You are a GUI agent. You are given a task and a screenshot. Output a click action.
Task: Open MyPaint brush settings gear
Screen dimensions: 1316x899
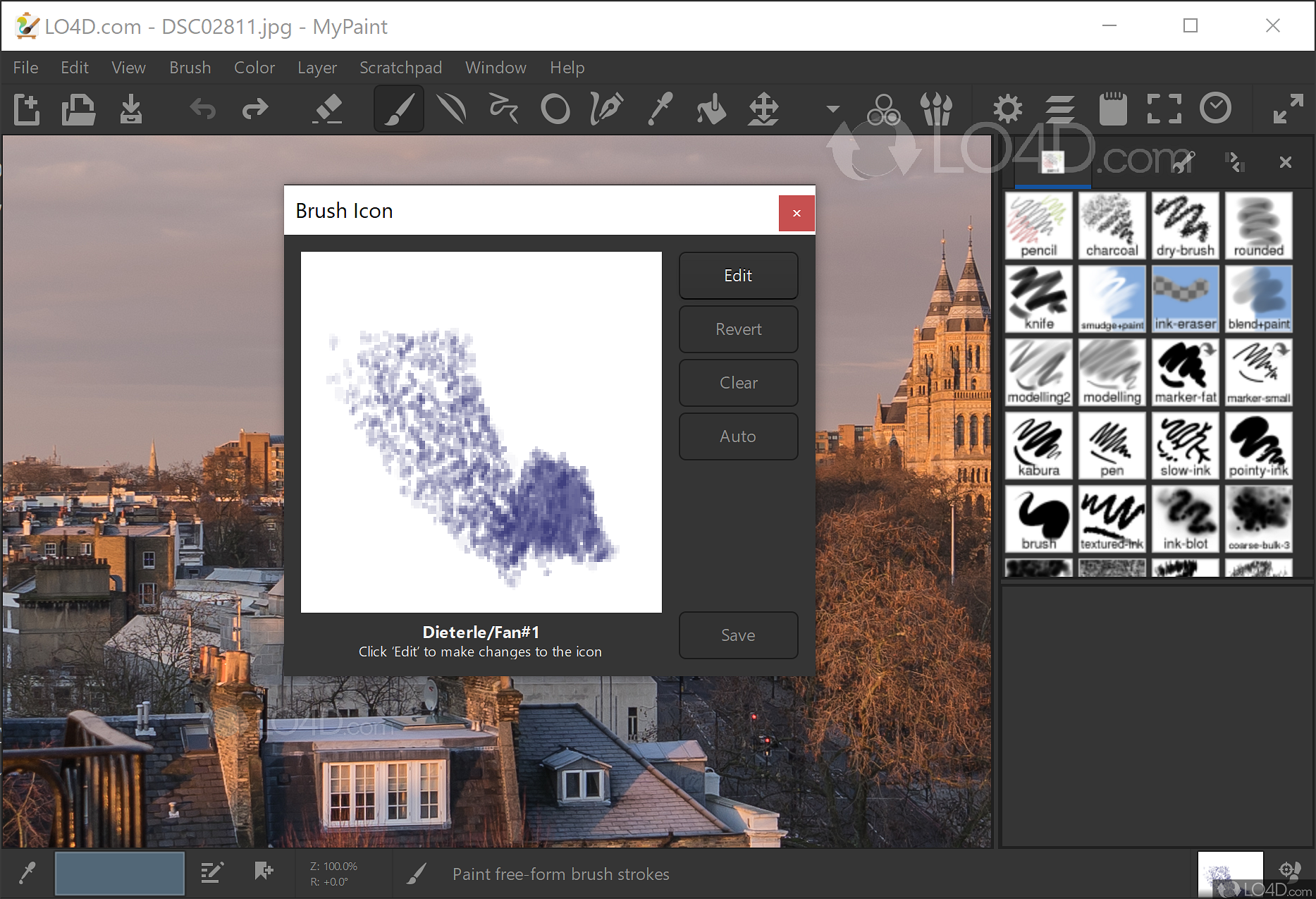(x=1007, y=108)
